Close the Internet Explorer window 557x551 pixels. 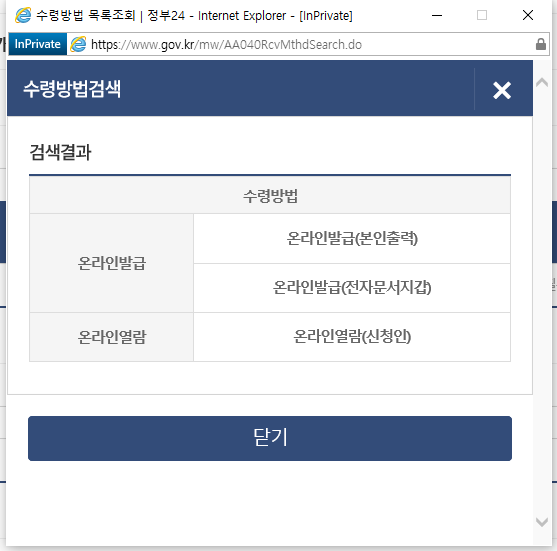pyautogui.click(x=528, y=15)
